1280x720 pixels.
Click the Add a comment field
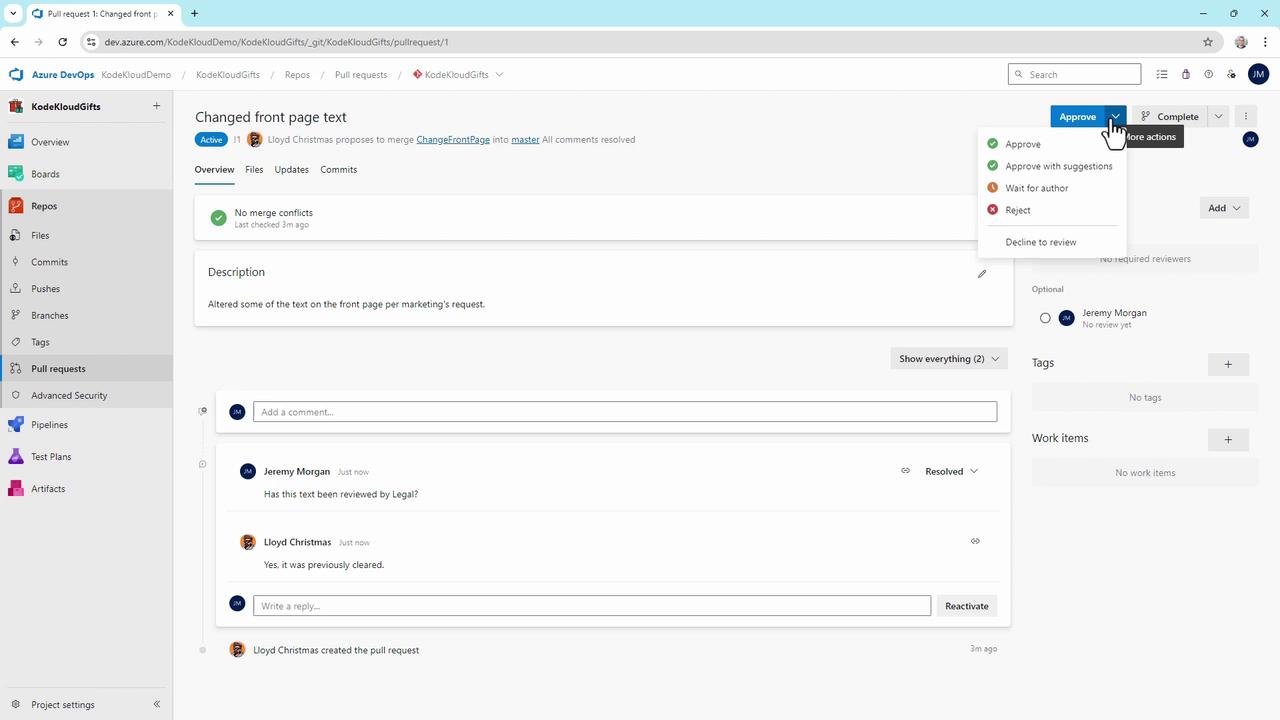[x=625, y=412]
